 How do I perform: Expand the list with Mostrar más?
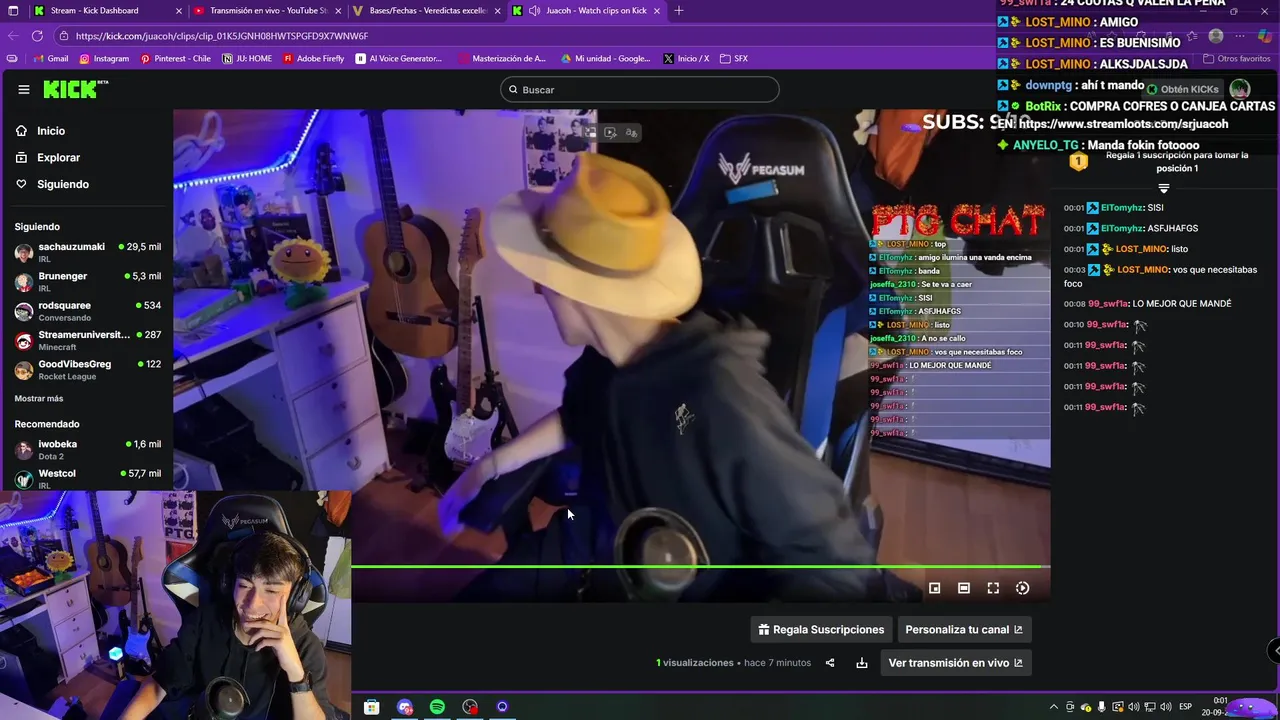tap(39, 398)
